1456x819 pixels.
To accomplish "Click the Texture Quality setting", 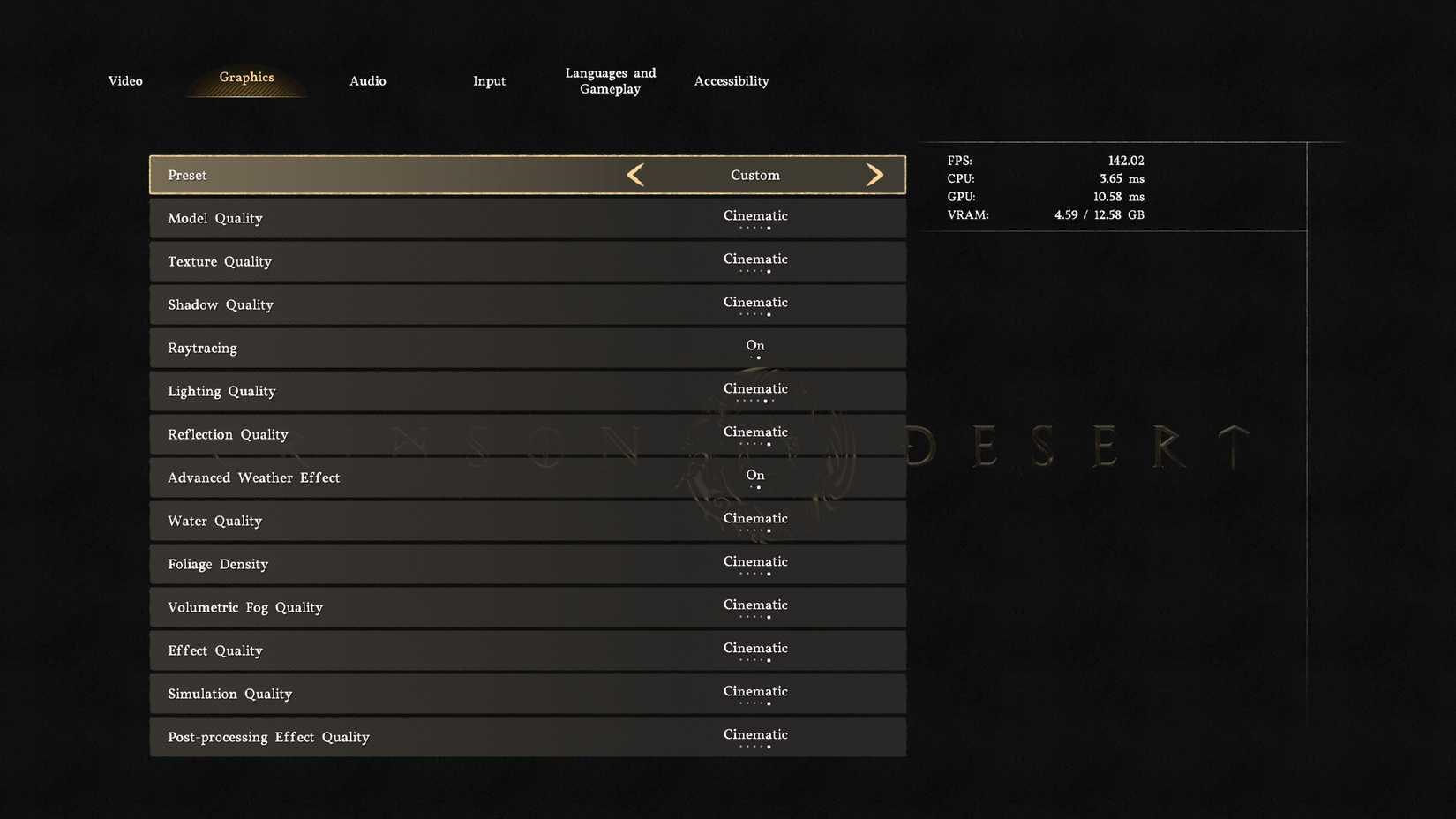I will point(528,261).
